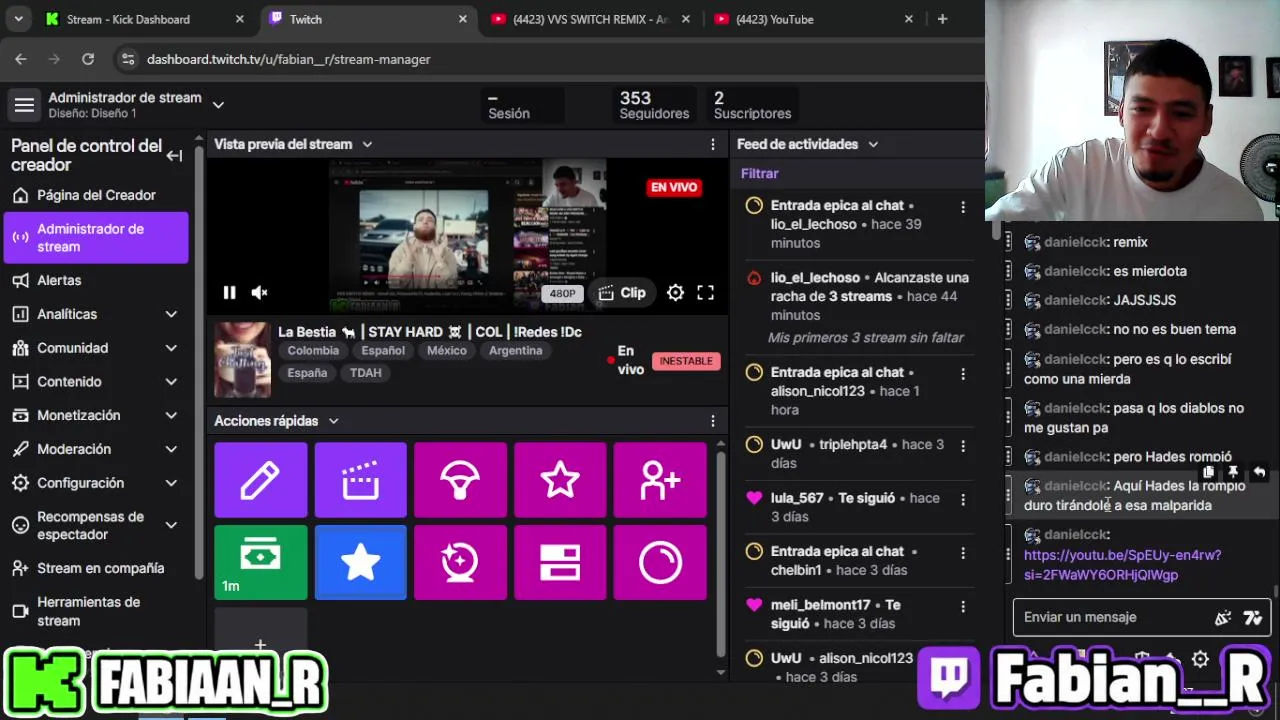Open Alertas in sidebar
The height and width of the screenshot is (720, 1280).
click(x=96, y=281)
